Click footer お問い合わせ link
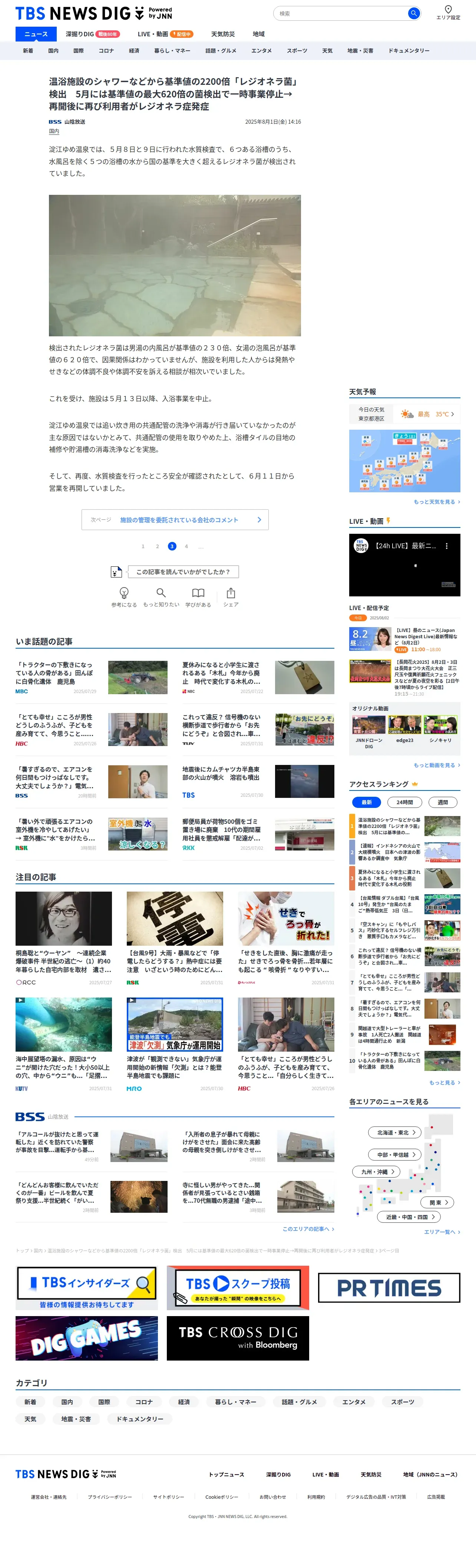The width and height of the screenshot is (476, 1568). [x=272, y=1496]
